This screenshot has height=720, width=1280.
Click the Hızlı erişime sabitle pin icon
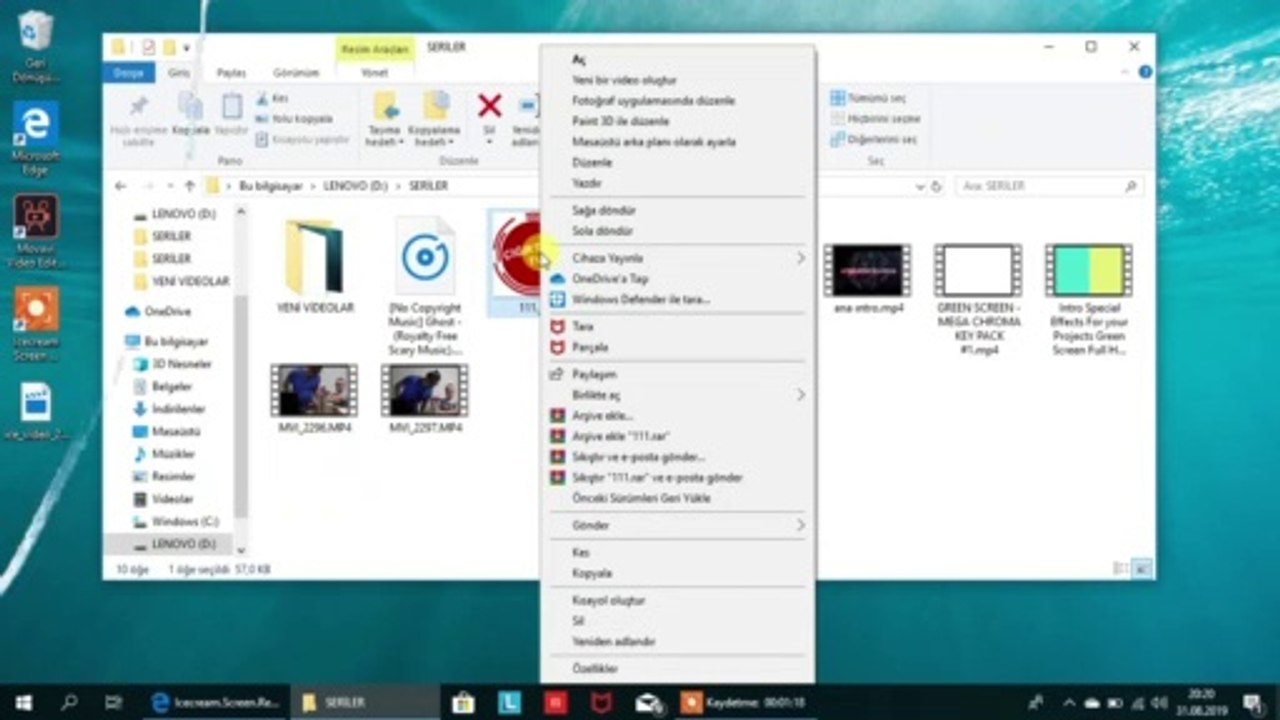coord(138,106)
